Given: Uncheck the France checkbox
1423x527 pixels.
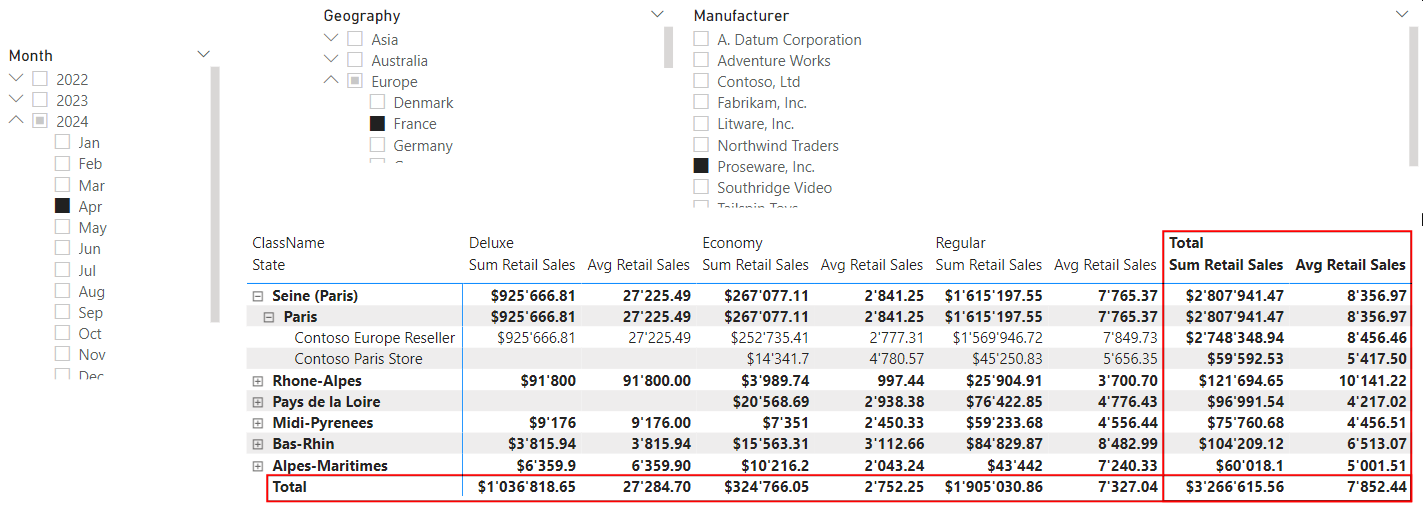Looking at the screenshot, I should (x=377, y=124).
